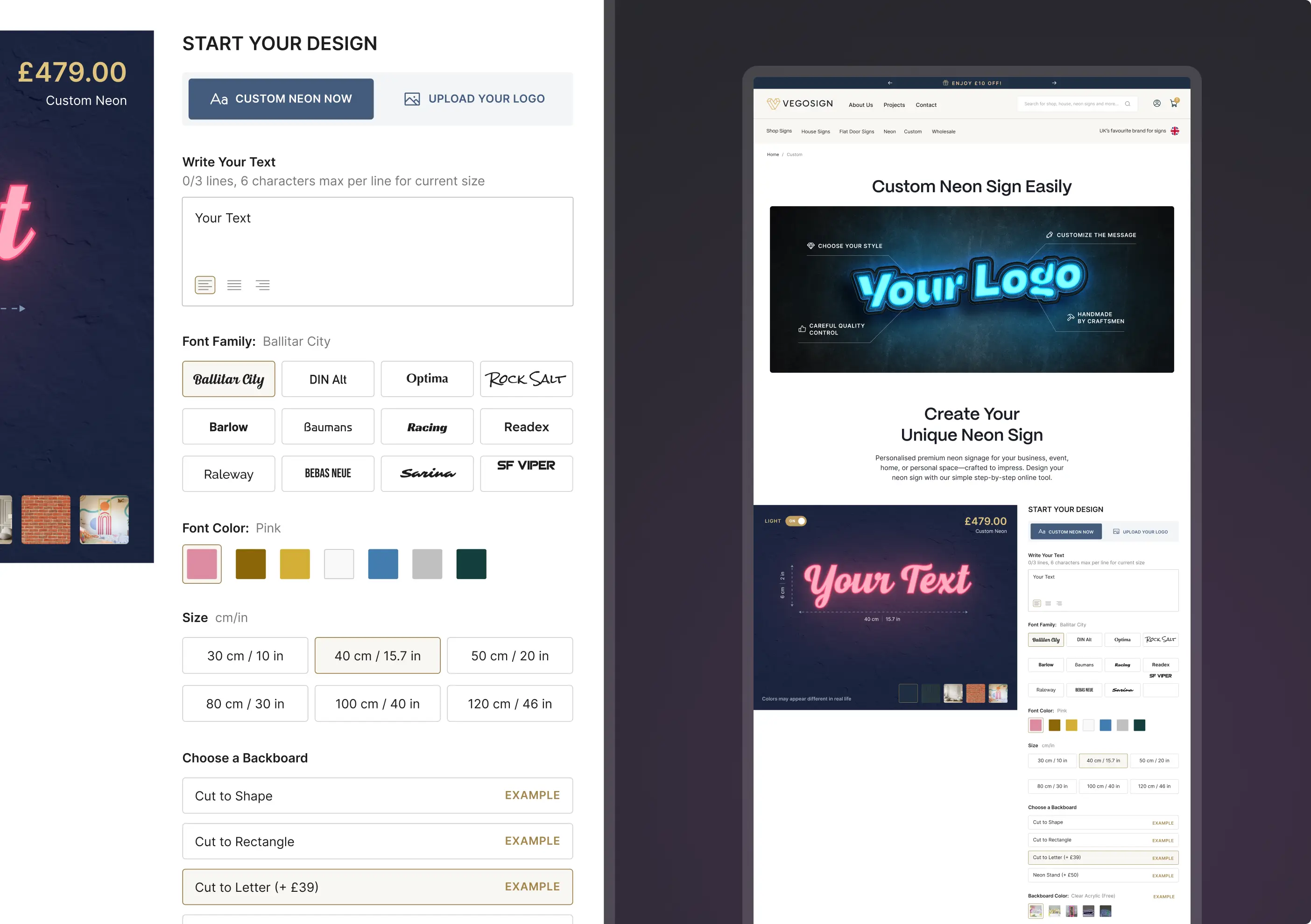
Task: Click EXAMPLE link for Cut to Shape
Action: [x=532, y=795]
